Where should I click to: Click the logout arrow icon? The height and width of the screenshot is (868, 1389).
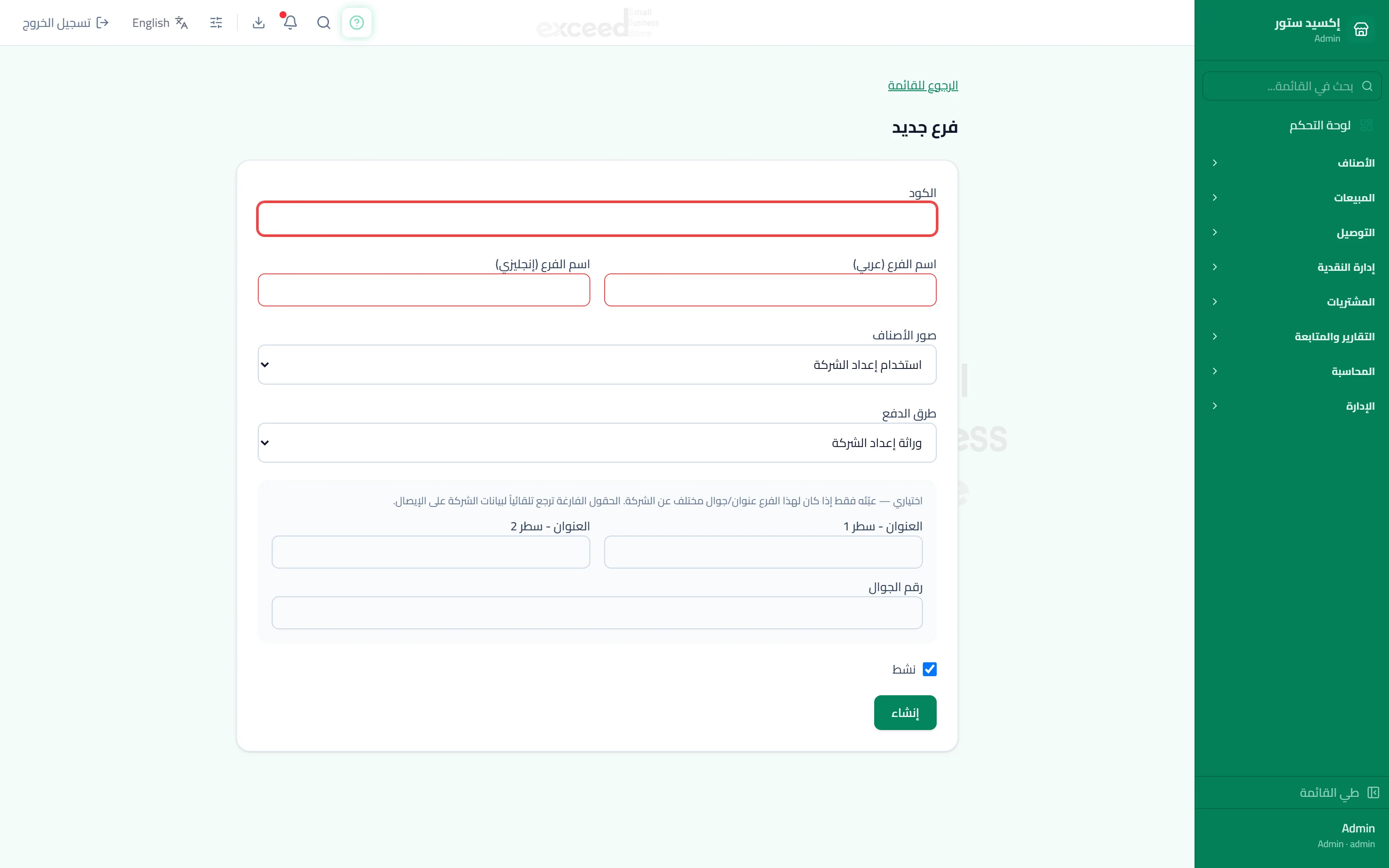103,23
